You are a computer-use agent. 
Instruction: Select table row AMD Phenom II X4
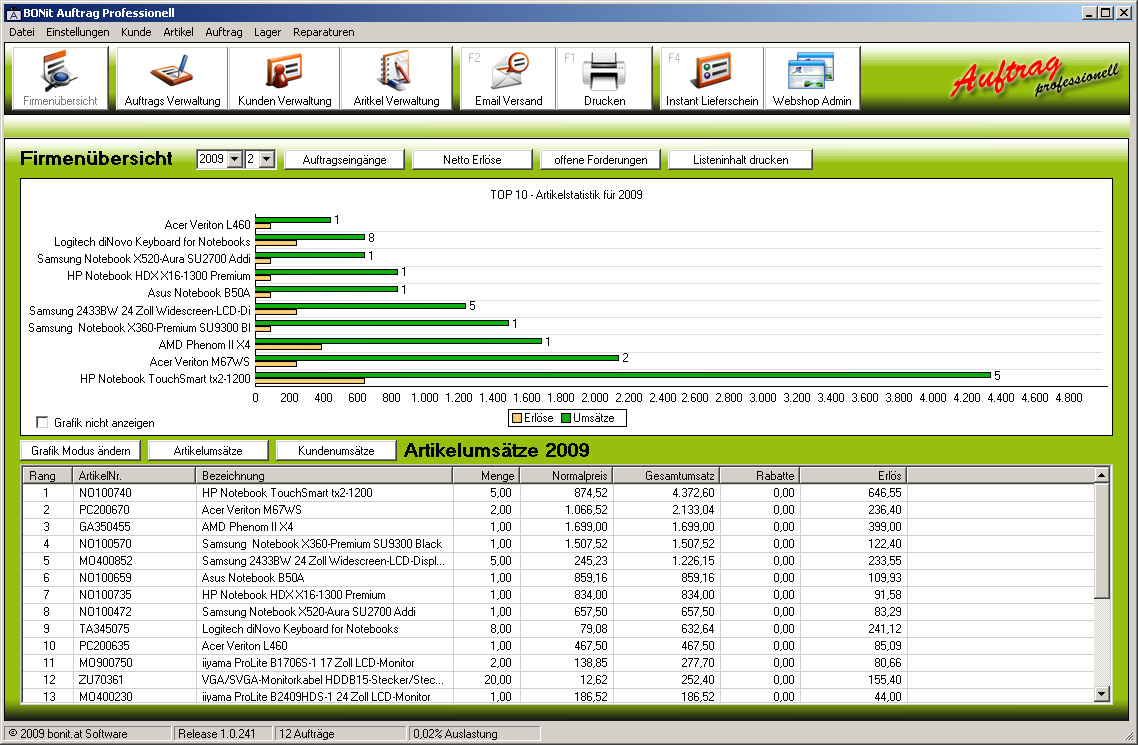tap(558, 527)
